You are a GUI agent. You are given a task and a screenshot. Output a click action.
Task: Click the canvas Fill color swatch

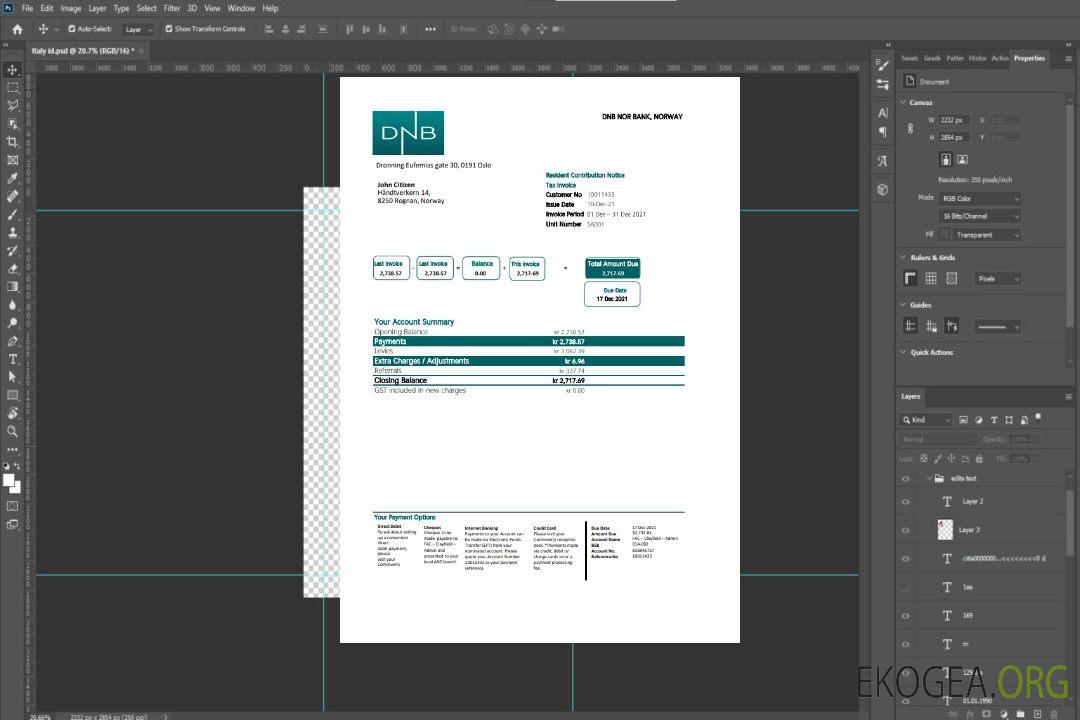(x=944, y=235)
